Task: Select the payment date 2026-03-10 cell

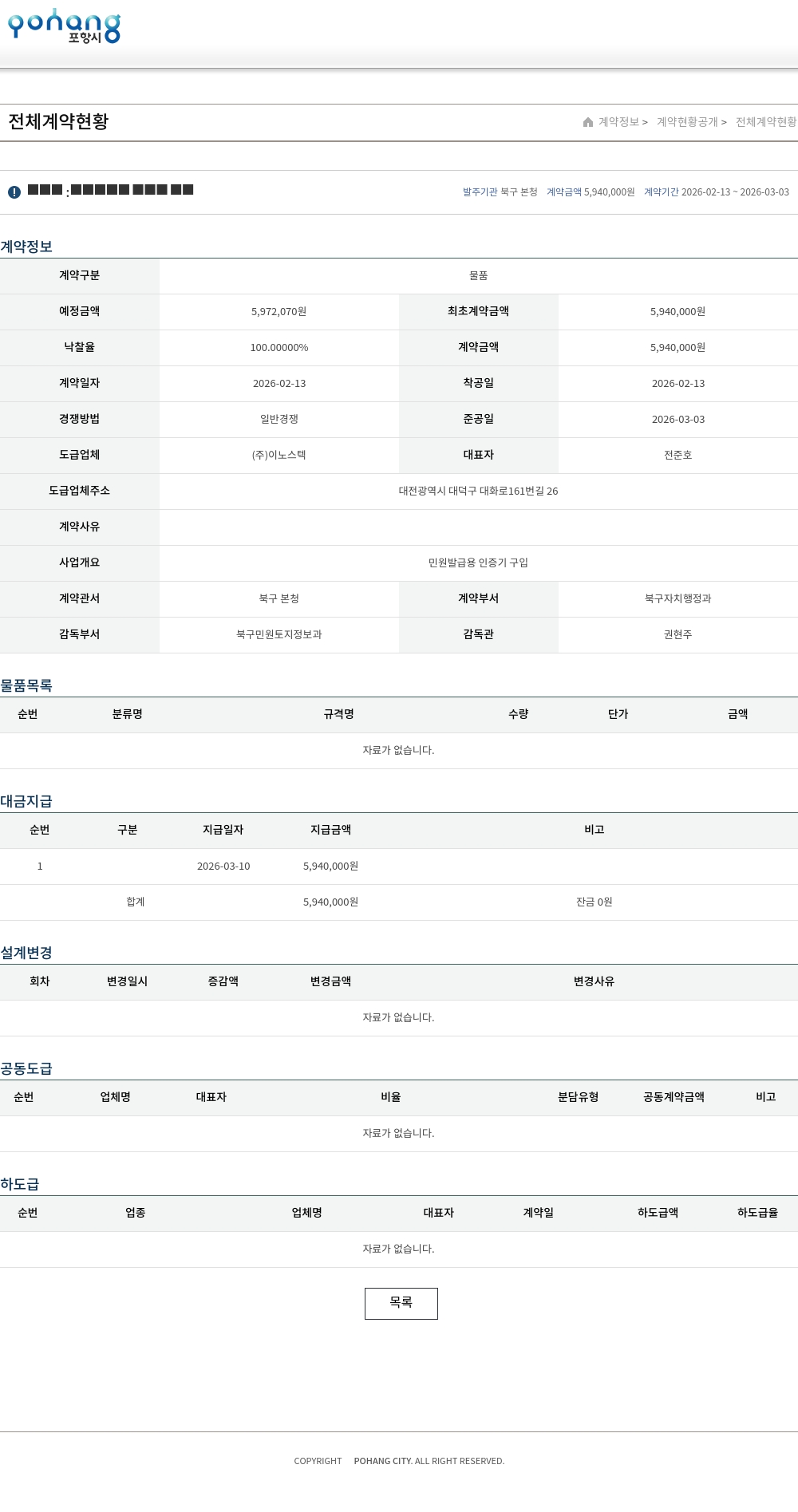Action: [223, 866]
